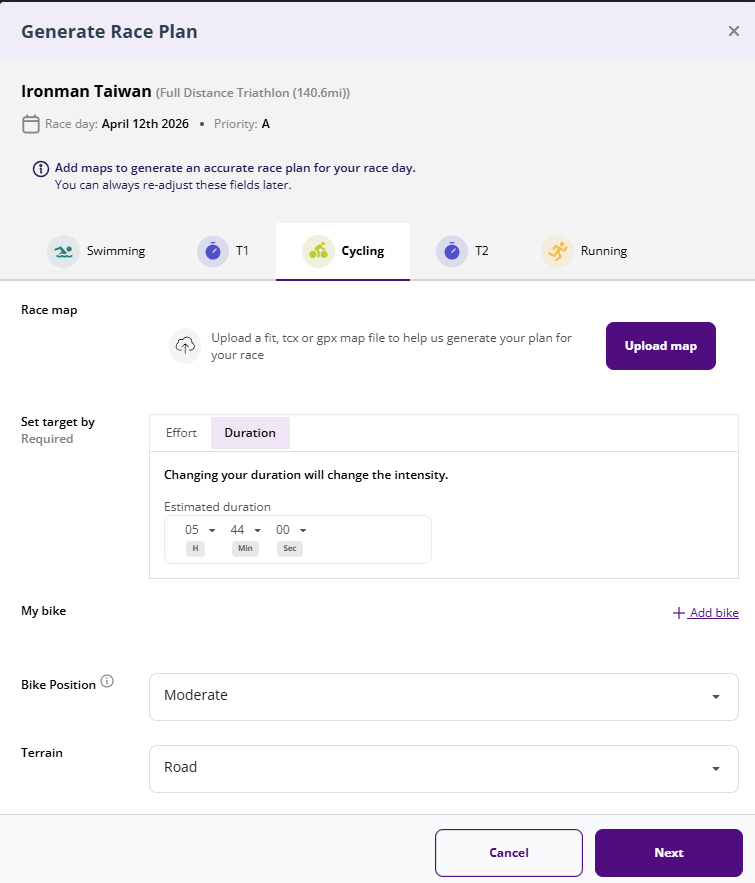Click the orange running icon
Image resolution: width=755 pixels, height=883 pixels.
tap(557, 251)
